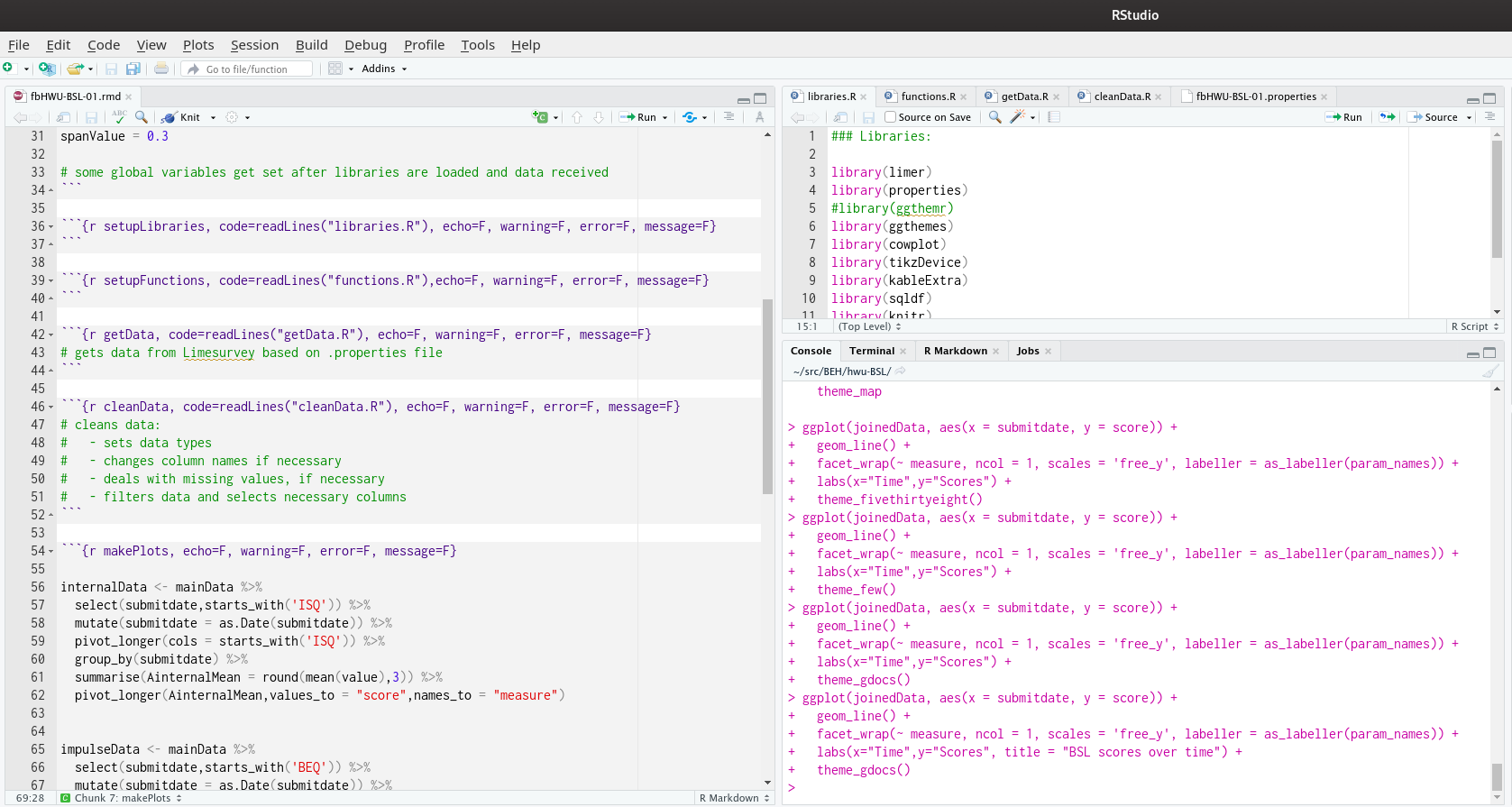Save all open documents icon
The width and height of the screenshot is (1512, 807).
(133, 69)
